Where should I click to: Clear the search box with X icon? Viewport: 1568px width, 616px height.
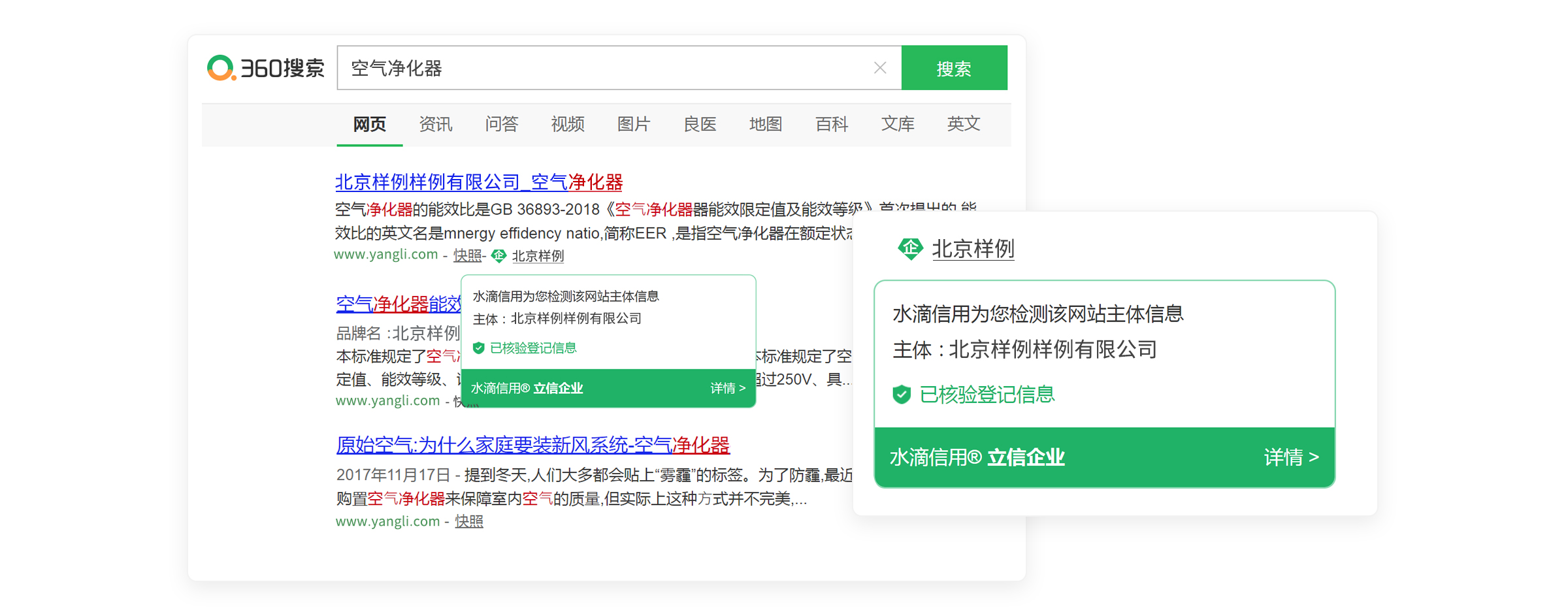[x=879, y=68]
